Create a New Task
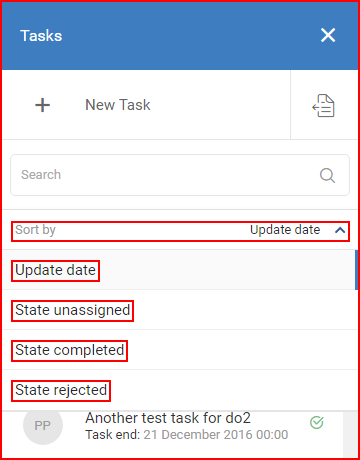Viewport: 360px width, 460px height. (118, 105)
